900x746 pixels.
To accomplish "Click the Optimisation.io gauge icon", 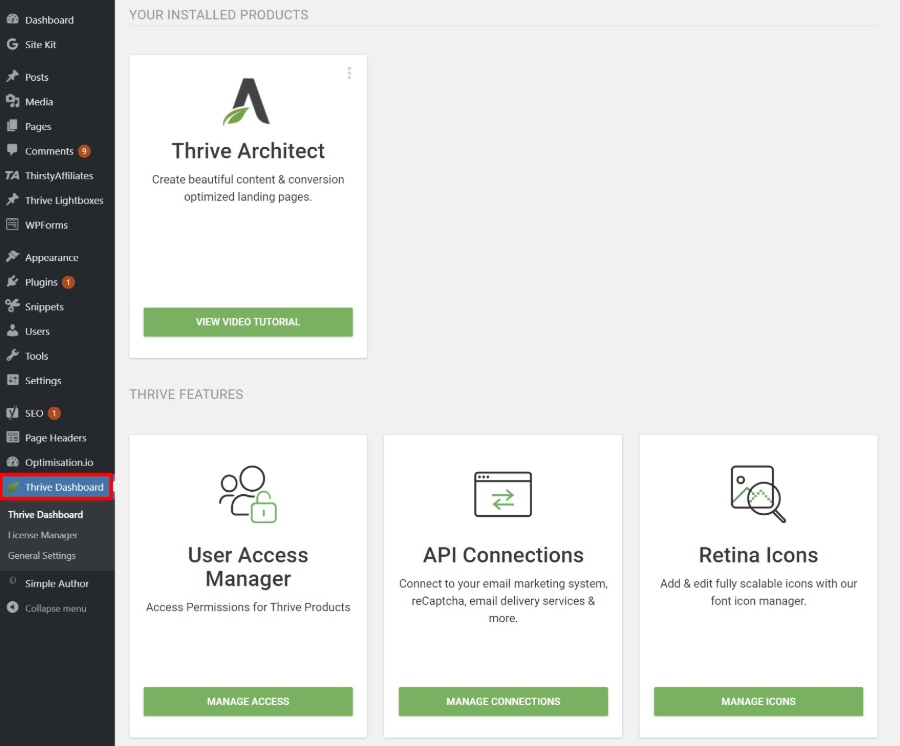I will pos(13,462).
